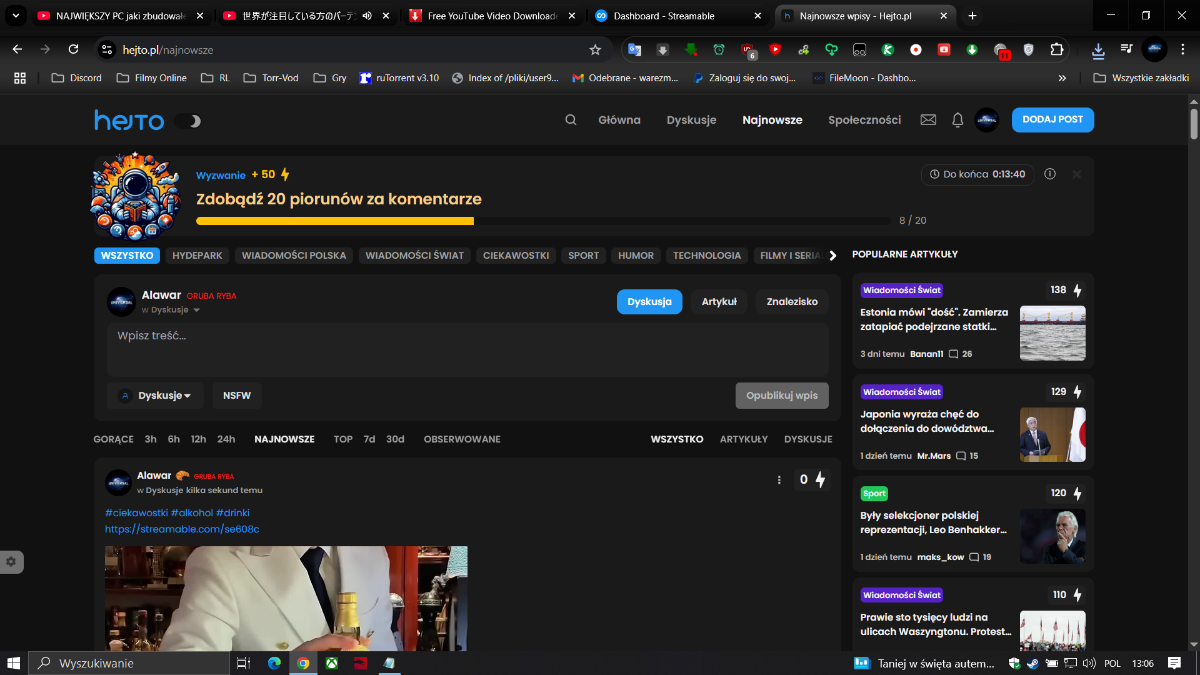Image resolution: width=1200 pixels, height=675 pixels.
Task: Go to the Społeczności nav tab
Action: 864,120
